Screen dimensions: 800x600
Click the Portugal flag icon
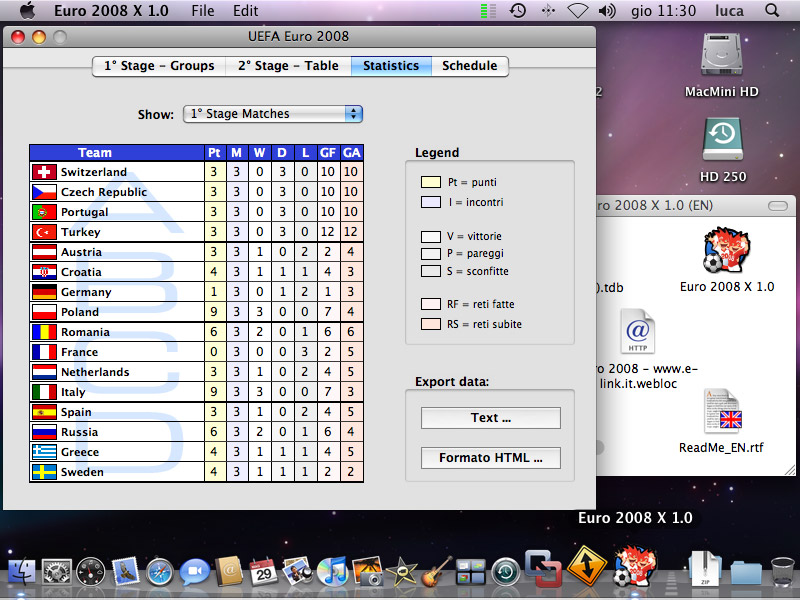[x=44, y=212]
